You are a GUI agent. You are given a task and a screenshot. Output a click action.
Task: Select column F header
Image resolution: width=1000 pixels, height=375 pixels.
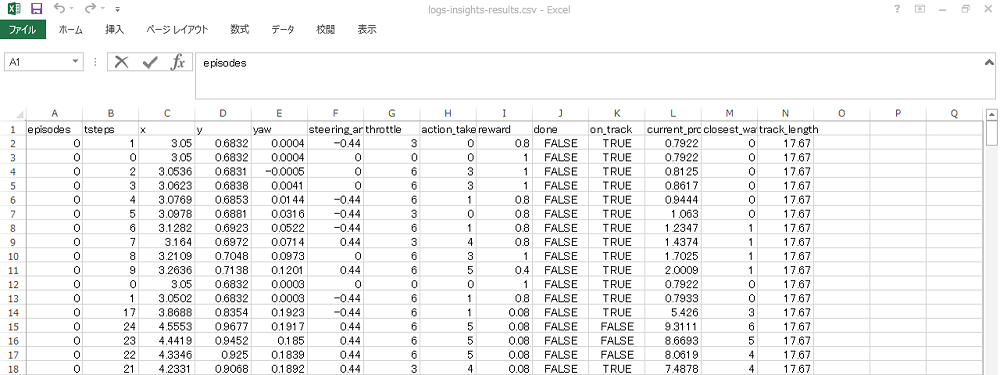(335, 114)
